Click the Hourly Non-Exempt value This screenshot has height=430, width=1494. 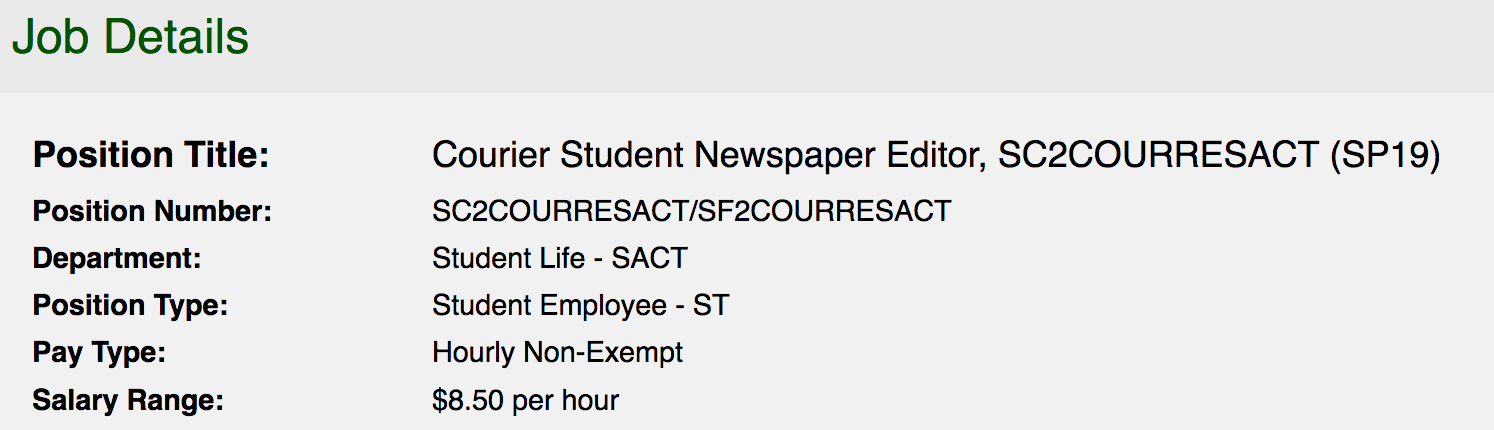coord(558,352)
